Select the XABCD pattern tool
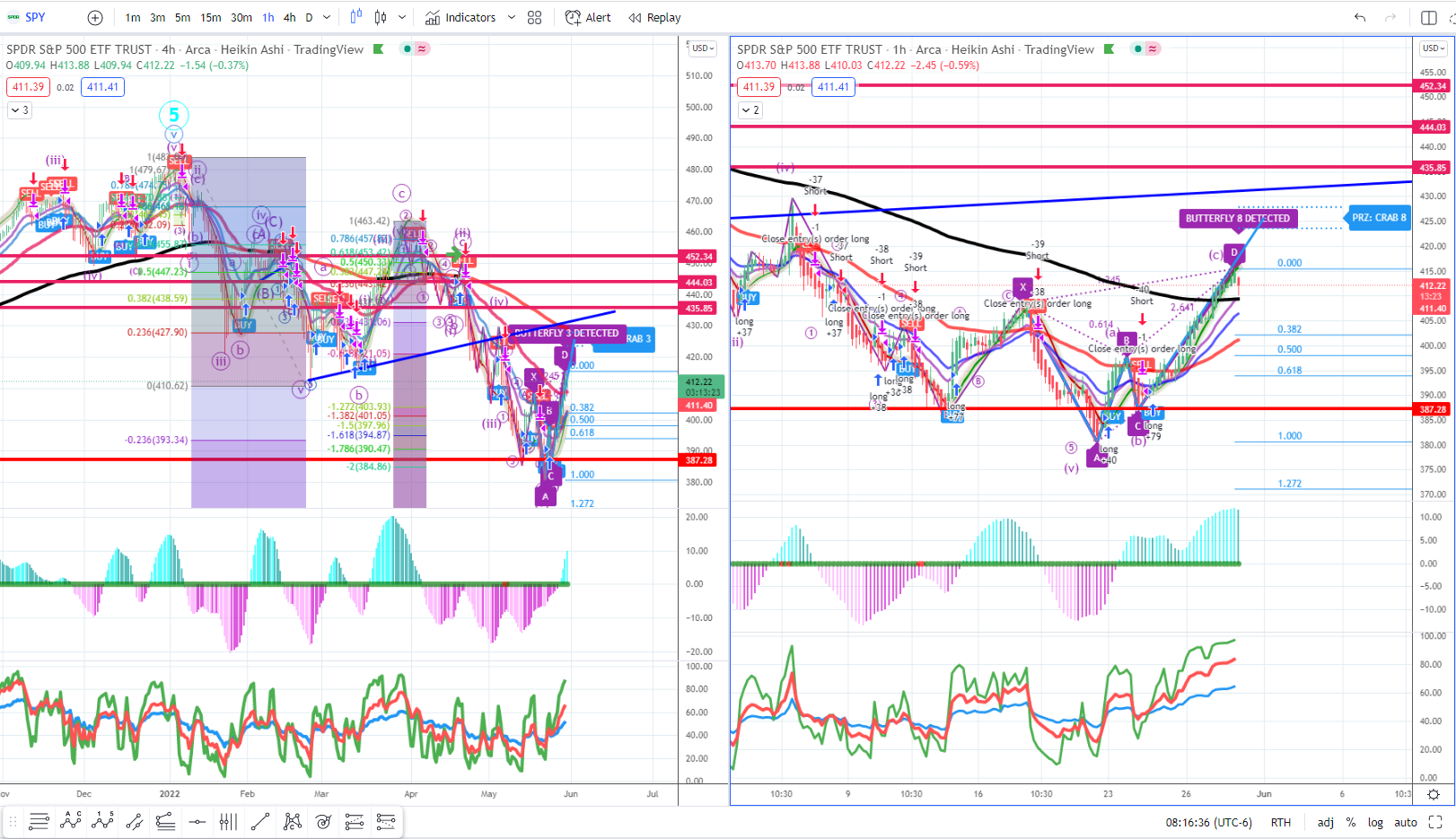 point(292,821)
